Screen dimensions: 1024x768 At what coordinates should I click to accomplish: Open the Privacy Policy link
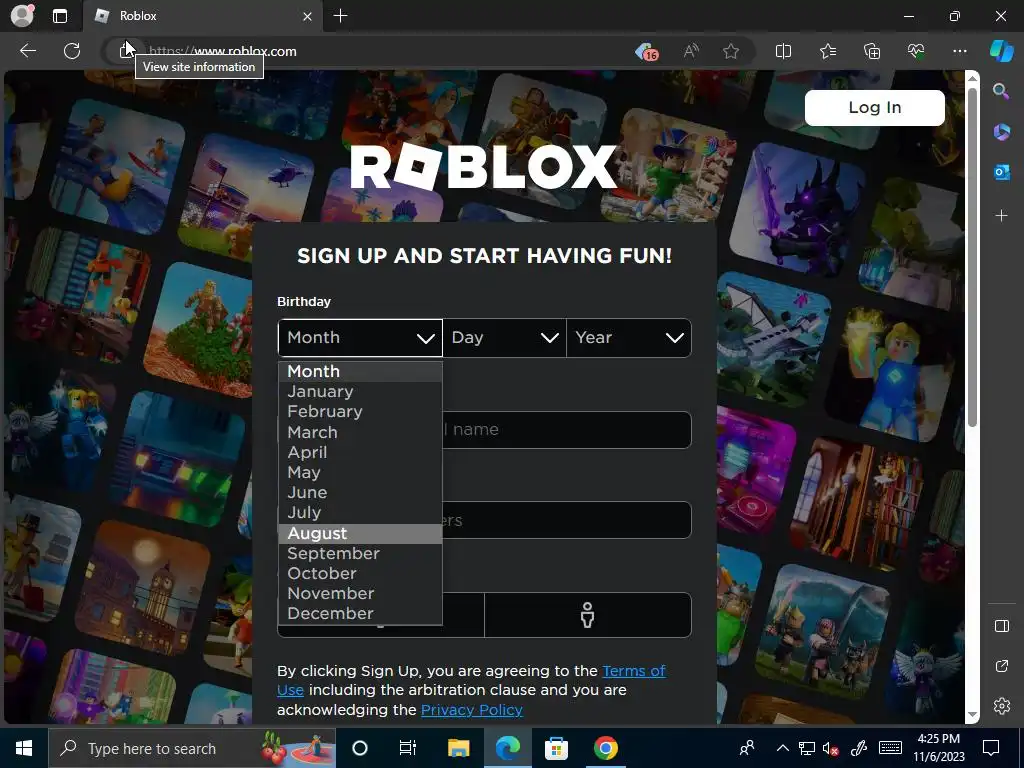[x=472, y=710]
